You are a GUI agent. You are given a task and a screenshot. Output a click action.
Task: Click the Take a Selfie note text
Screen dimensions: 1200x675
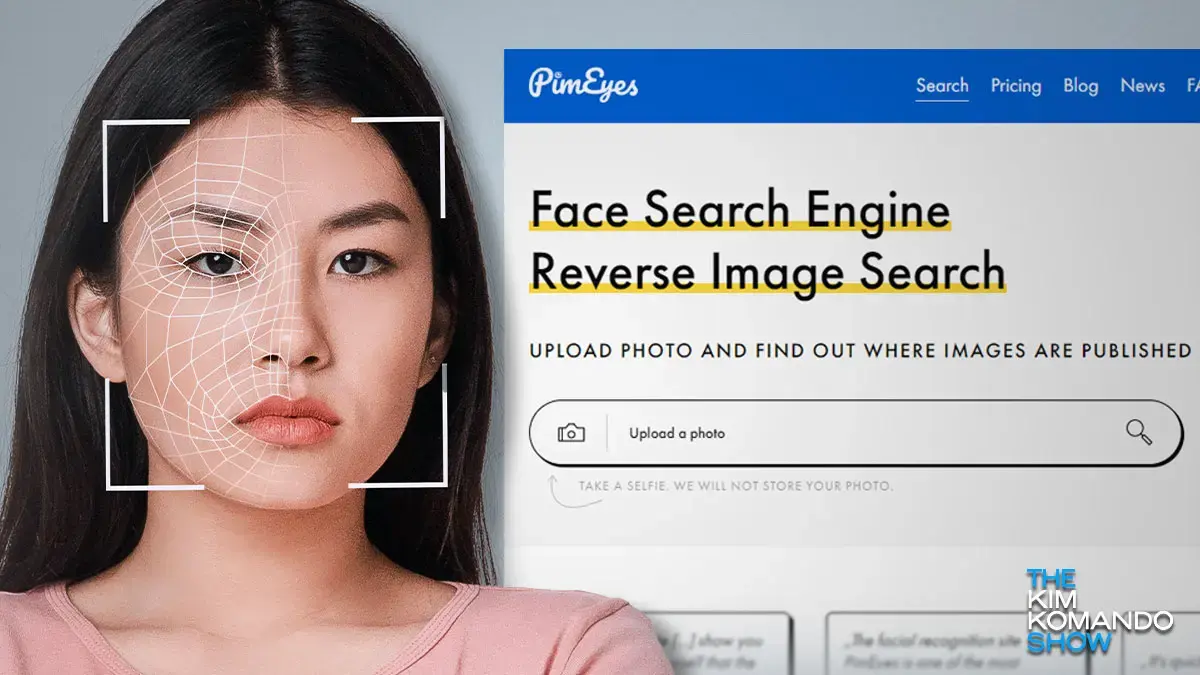tap(735, 487)
